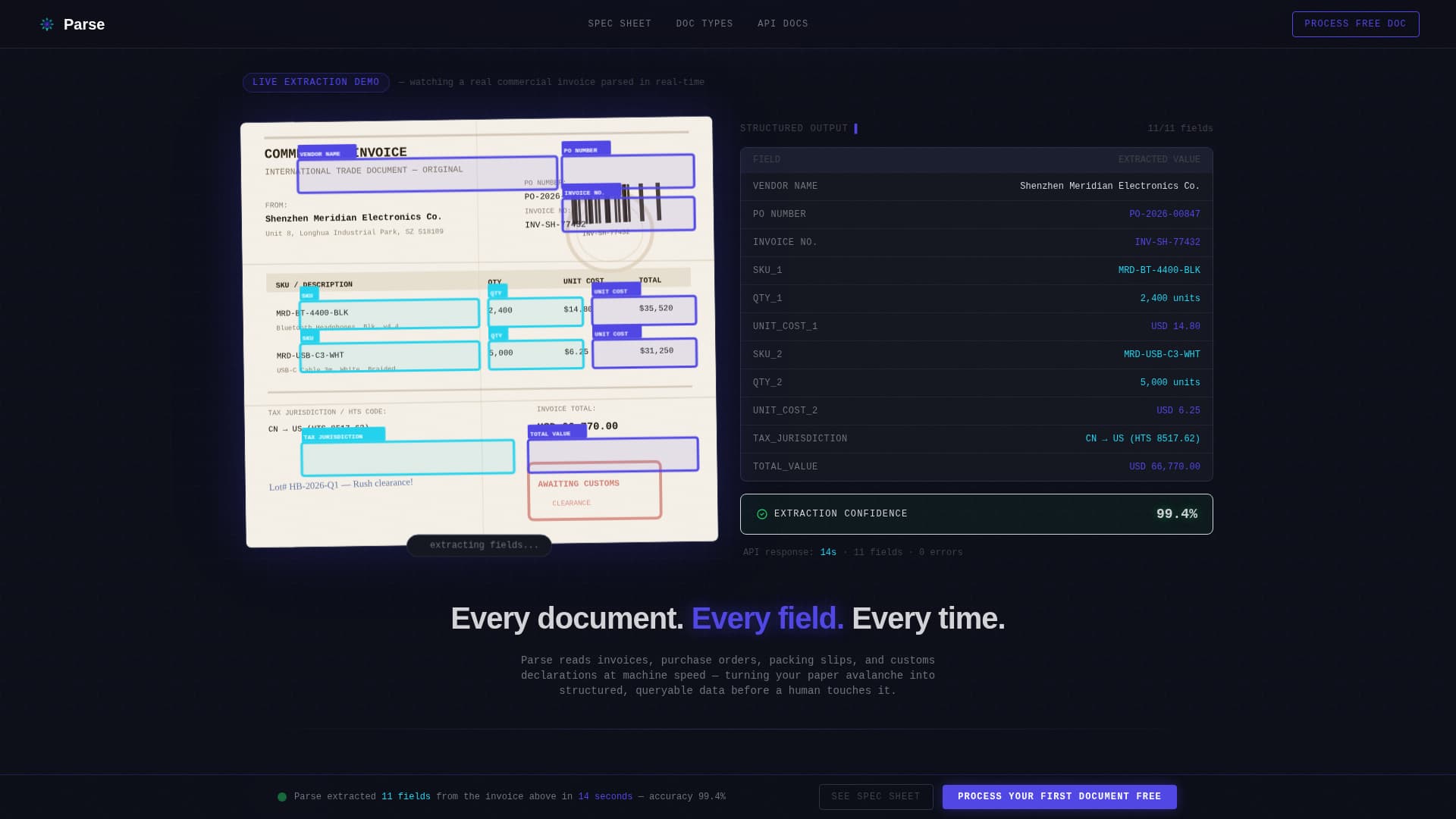Click MRD-BT-4400-BLK on the invoice image
The width and height of the screenshot is (1456, 819).
tap(312, 313)
